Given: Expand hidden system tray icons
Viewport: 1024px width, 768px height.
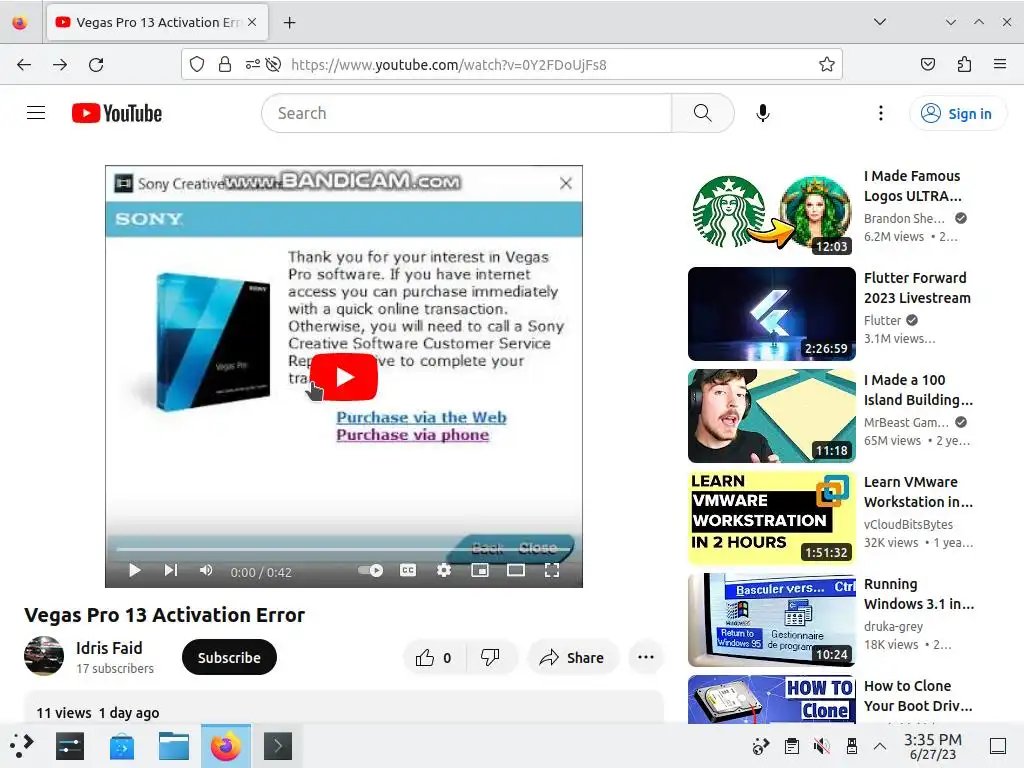Looking at the screenshot, I should [x=880, y=746].
